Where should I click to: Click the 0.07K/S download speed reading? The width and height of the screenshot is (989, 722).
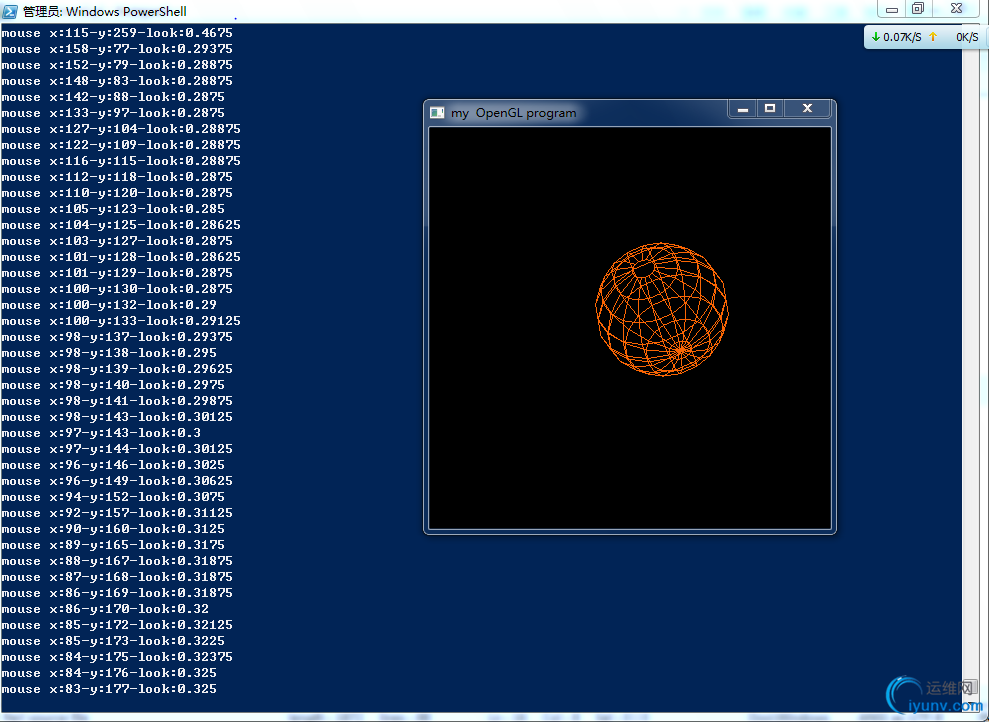(902, 37)
